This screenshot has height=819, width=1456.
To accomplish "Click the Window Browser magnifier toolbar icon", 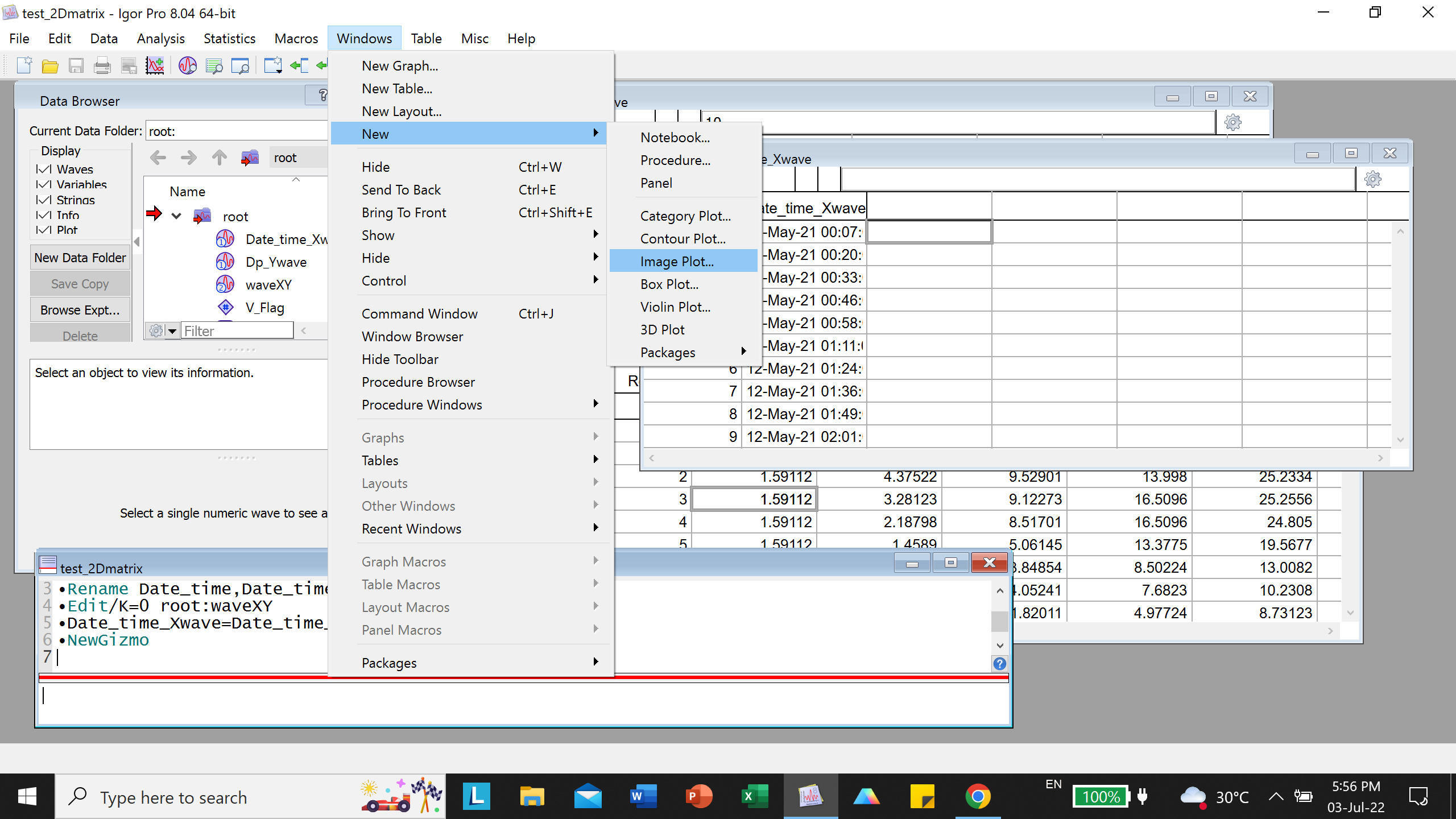I will click(x=241, y=65).
